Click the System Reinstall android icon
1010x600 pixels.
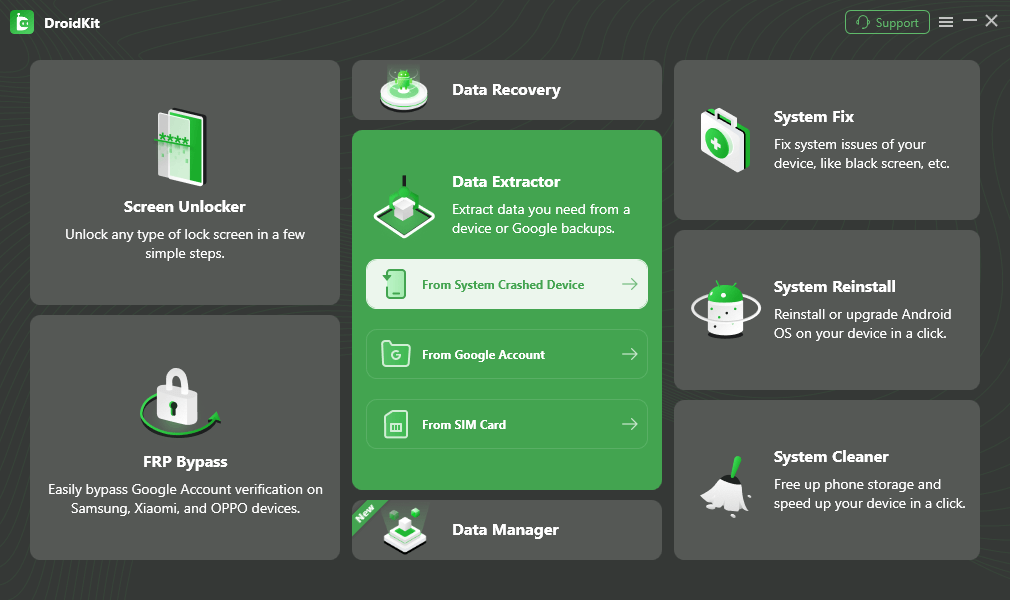pos(725,309)
